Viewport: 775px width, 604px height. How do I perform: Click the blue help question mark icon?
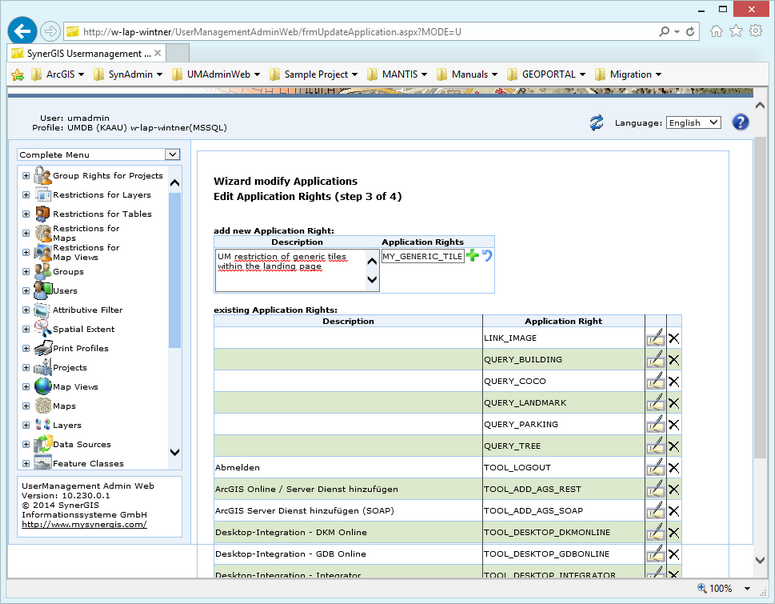[740, 122]
